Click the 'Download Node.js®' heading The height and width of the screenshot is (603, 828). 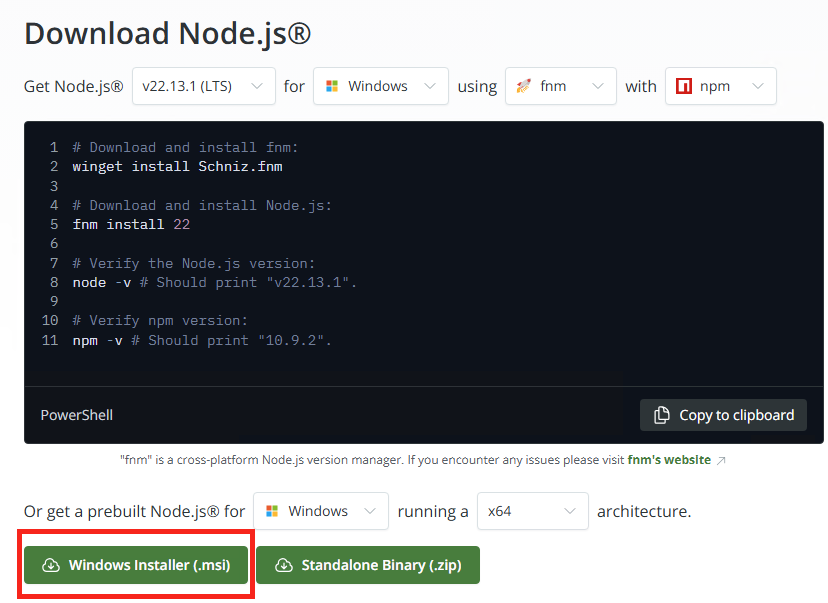(167, 33)
